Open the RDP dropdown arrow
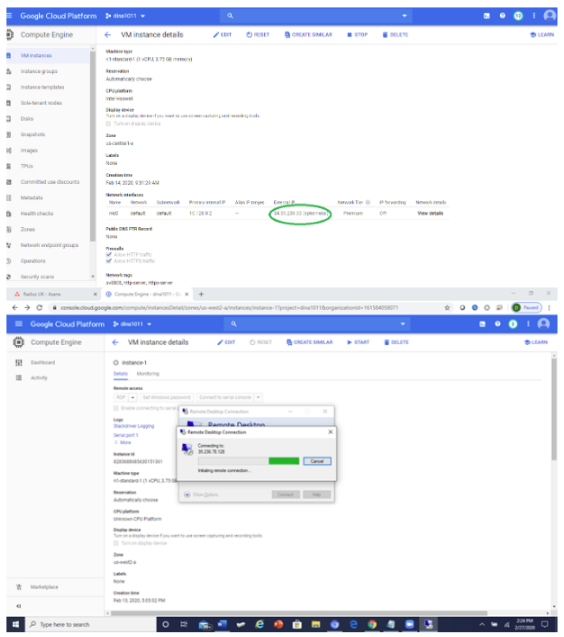Image resolution: width=564 pixels, height=637 pixels. point(133,397)
